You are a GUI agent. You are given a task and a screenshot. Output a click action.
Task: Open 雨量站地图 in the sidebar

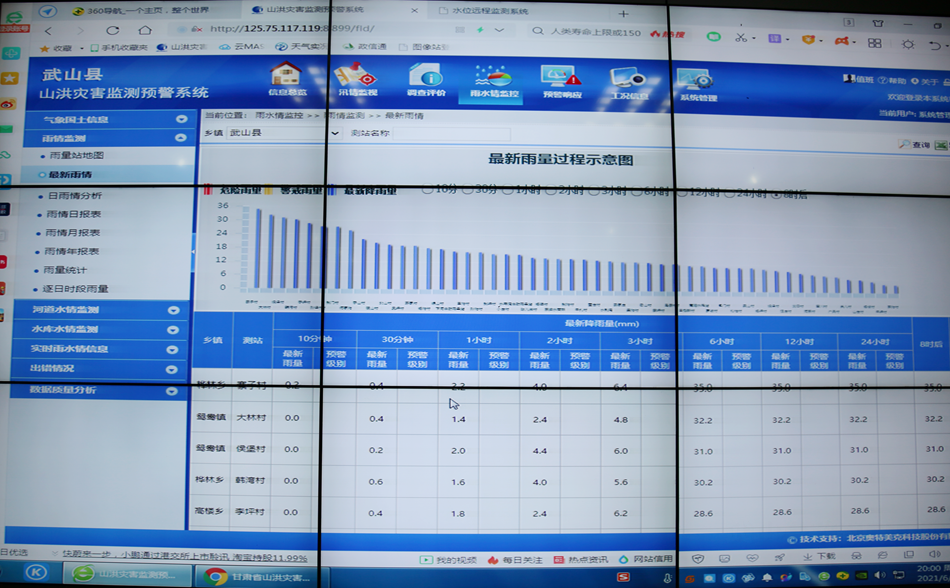click(76, 156)
